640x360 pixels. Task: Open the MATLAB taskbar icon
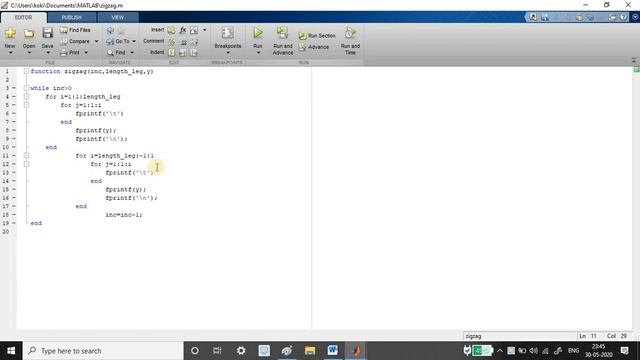(356, 351)
